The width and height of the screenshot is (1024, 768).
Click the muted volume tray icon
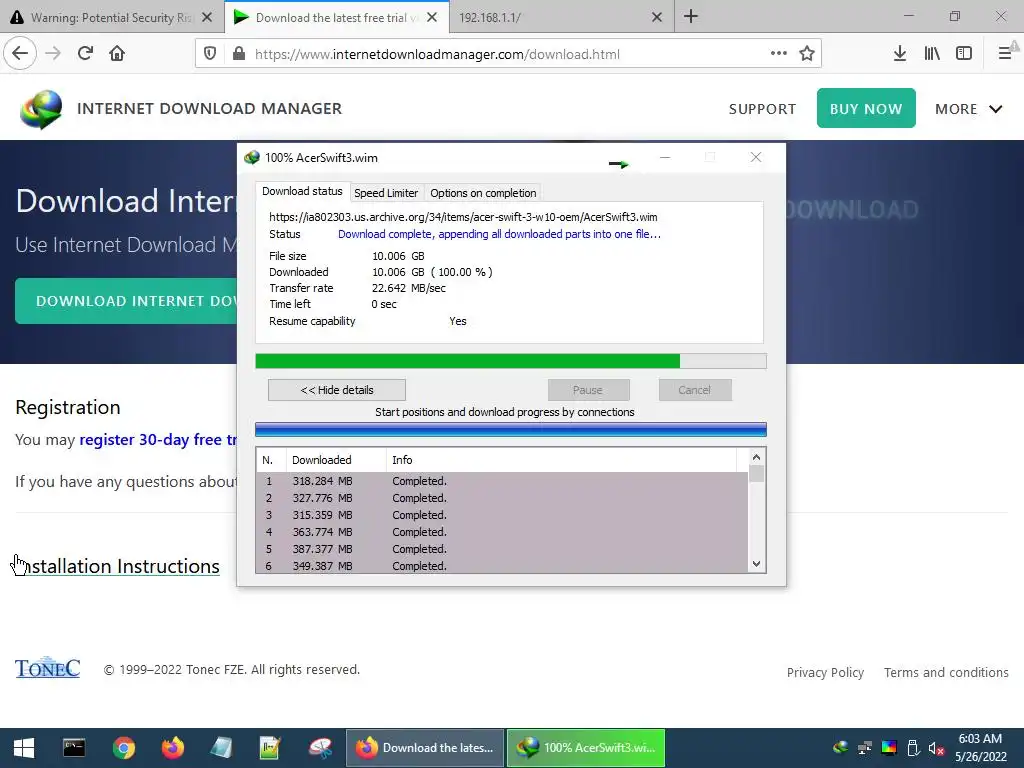[936, 748]
